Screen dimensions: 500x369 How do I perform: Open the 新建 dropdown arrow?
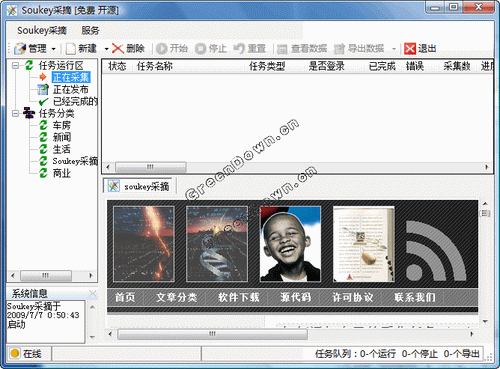(106, 49)
